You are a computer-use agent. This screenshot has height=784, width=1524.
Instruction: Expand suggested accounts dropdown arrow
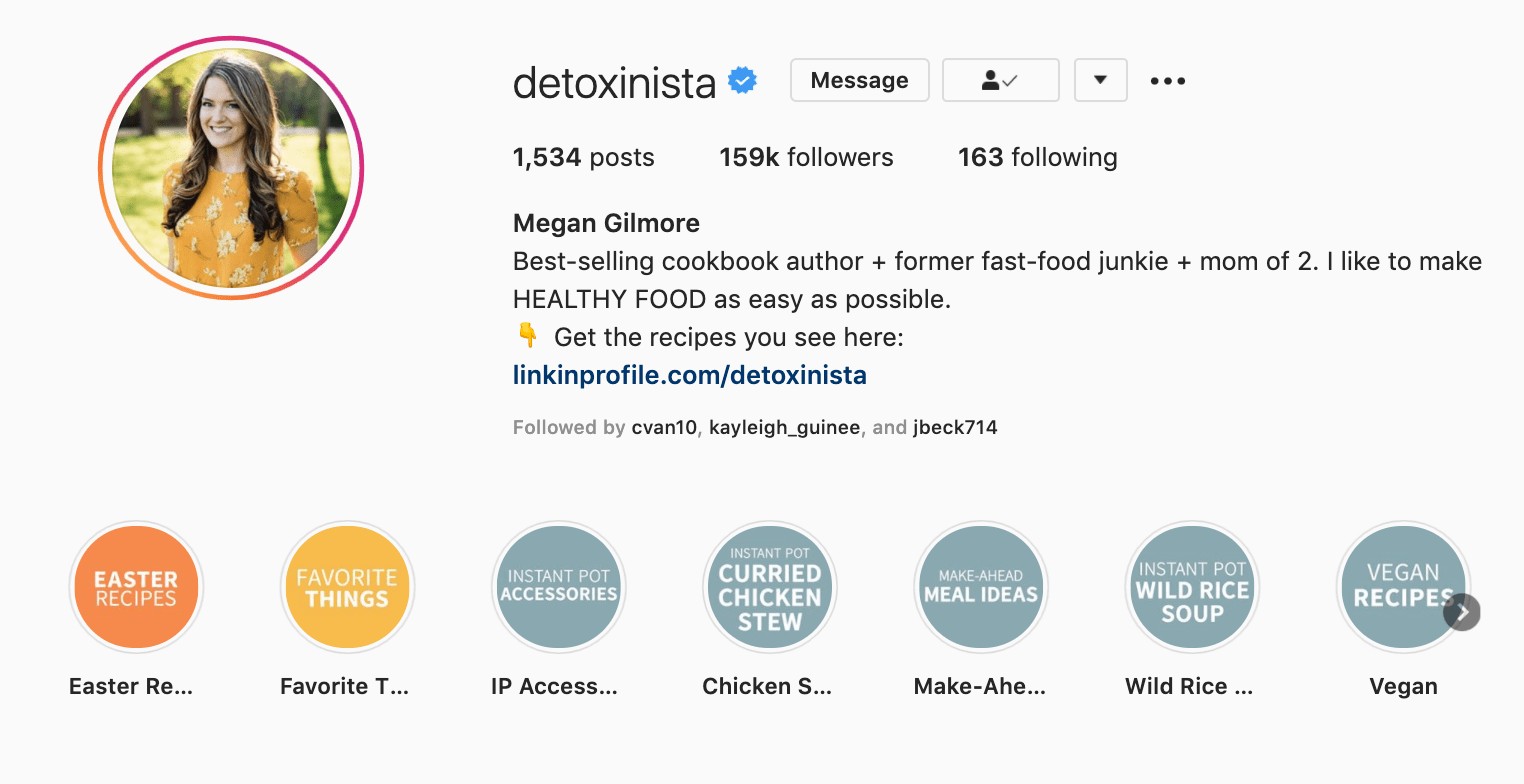tap(1100, 81)
